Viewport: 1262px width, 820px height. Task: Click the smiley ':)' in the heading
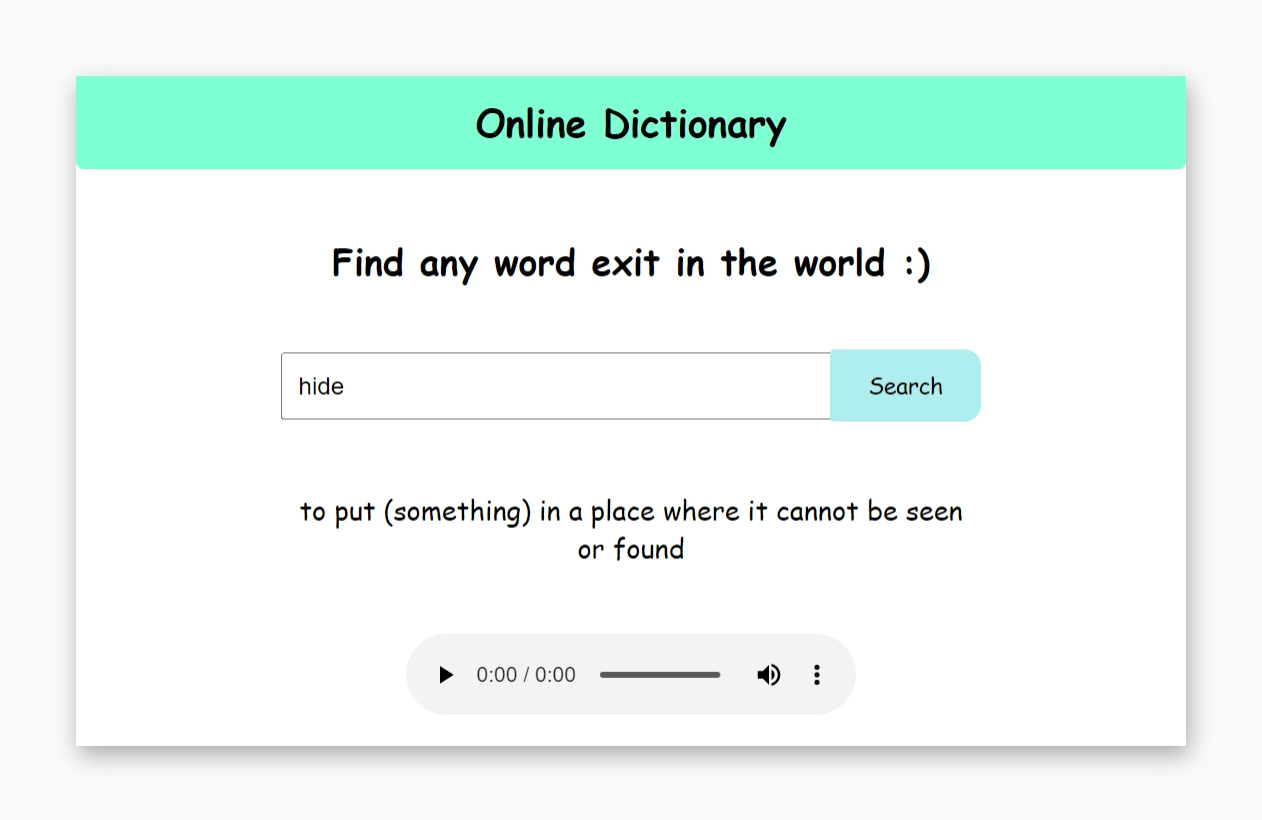(915, 264)
